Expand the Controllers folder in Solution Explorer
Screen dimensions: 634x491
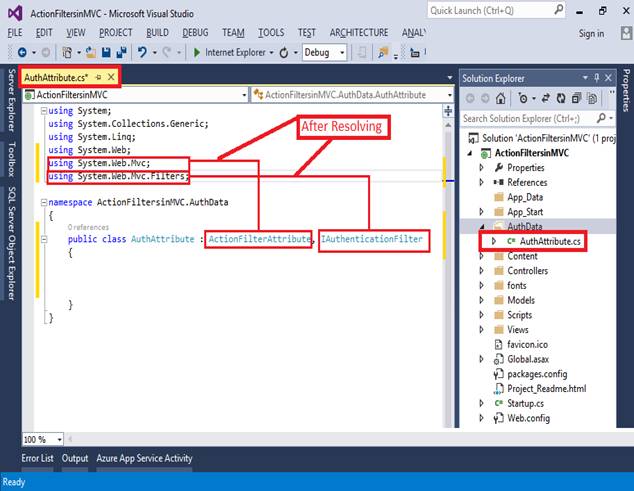pyautogui.click(x=481, y=271)
